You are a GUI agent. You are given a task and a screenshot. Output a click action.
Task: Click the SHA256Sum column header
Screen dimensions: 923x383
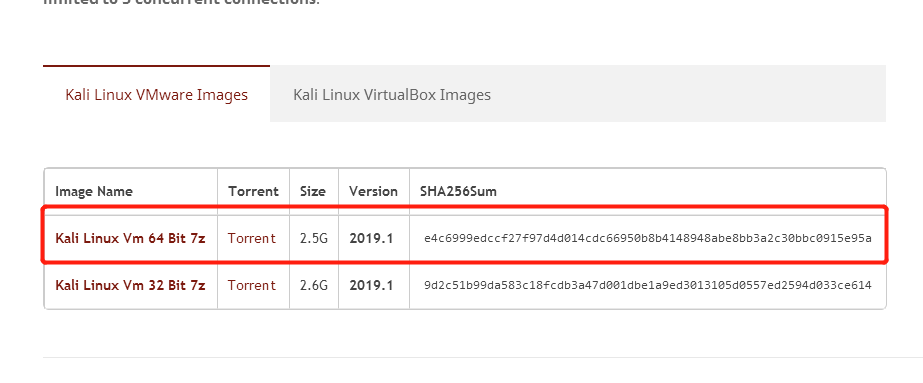coord(458,191)
